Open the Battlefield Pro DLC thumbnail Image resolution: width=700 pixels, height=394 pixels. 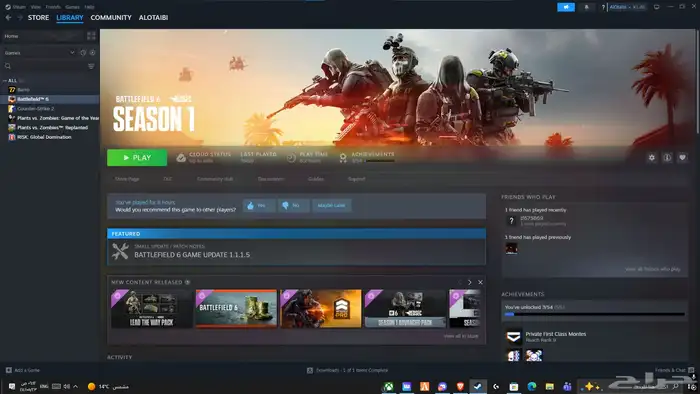tap(321, 309)
